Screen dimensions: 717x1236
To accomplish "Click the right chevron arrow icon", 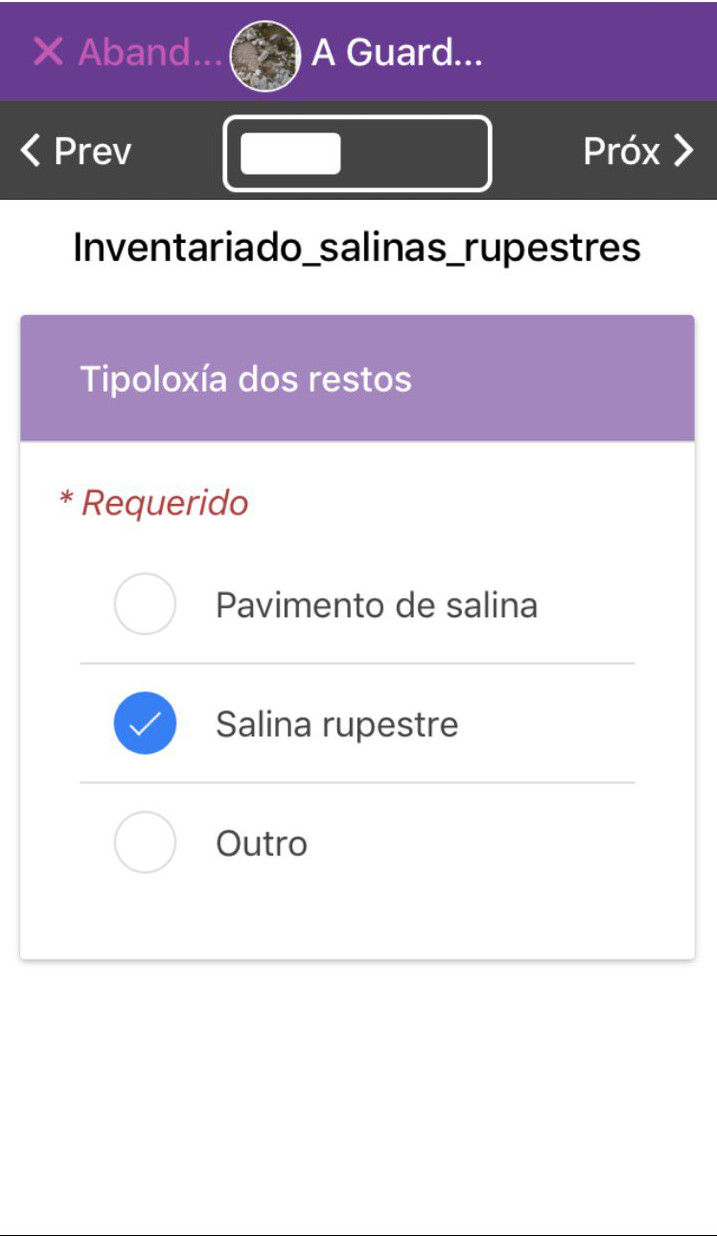I will 684,151.
